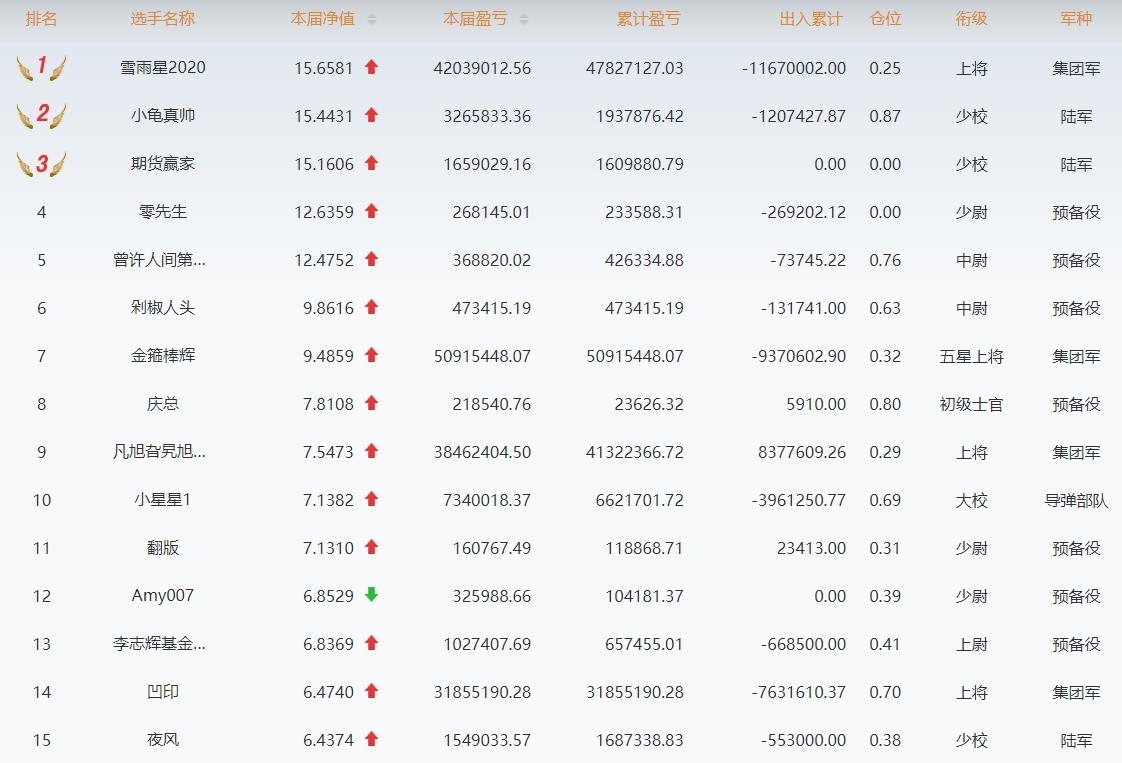Image resolution: width=1122 pixels, height=763 pixels.
Task: Click the rank 3 laurel medal icon
Action: coord(41,164)
